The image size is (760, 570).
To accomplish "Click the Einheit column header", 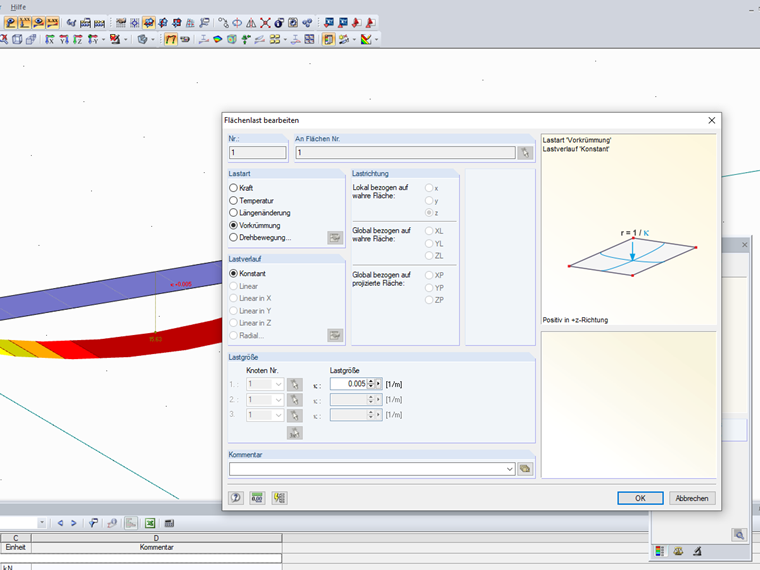I will [16, 547].
